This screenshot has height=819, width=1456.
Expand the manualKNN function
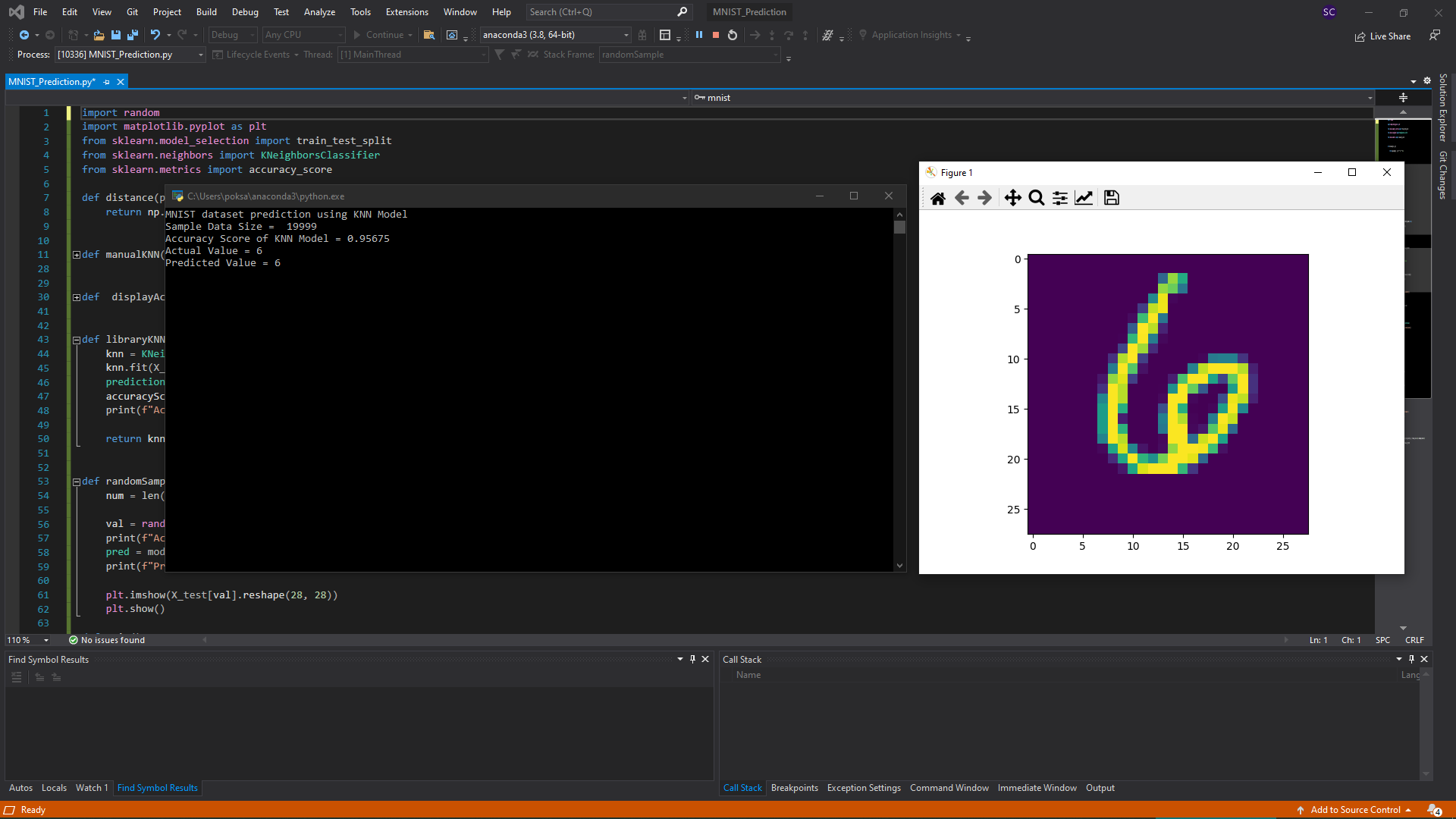click(77, 255)
